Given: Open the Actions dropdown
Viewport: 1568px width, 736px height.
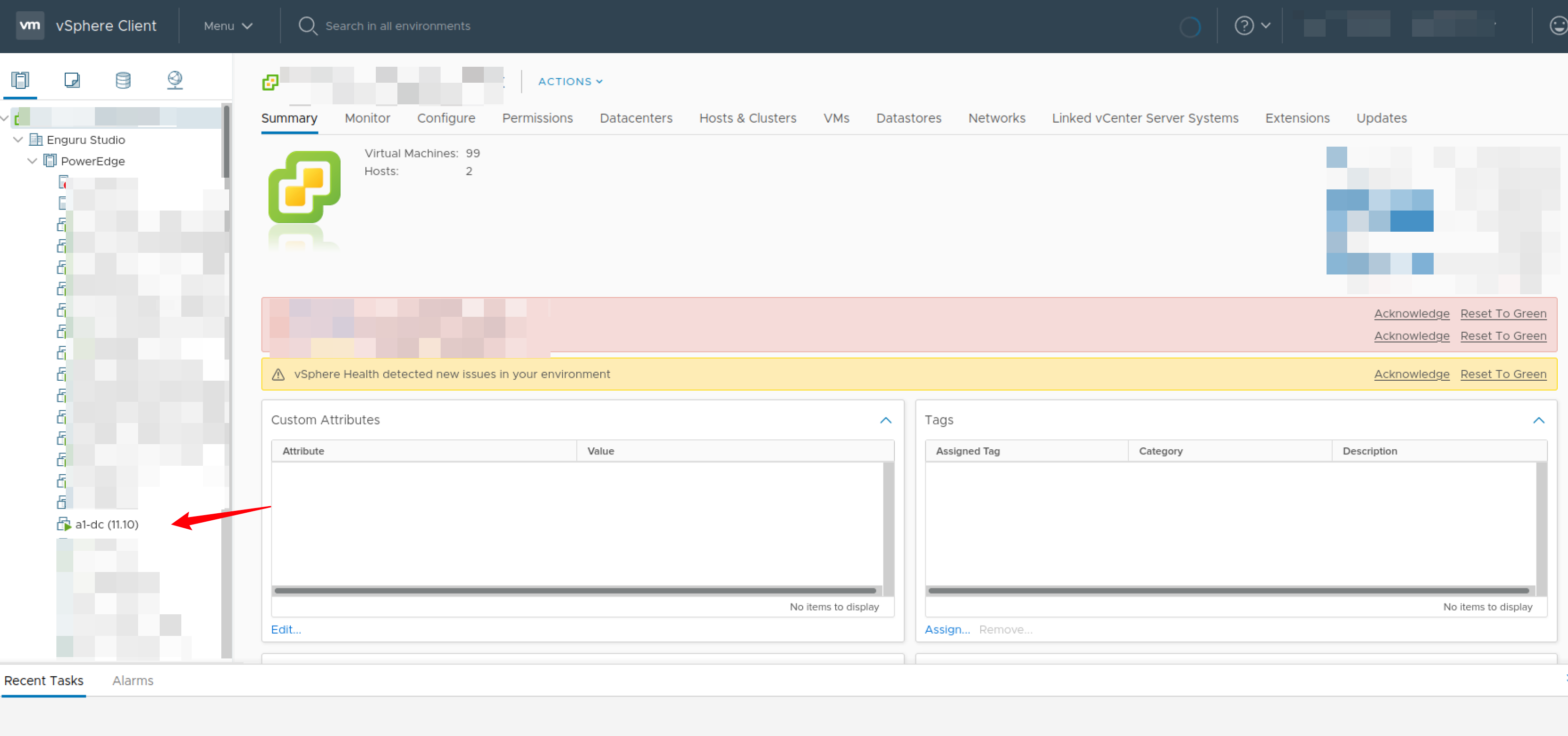Looking at the screenshot, I should 570,82.
